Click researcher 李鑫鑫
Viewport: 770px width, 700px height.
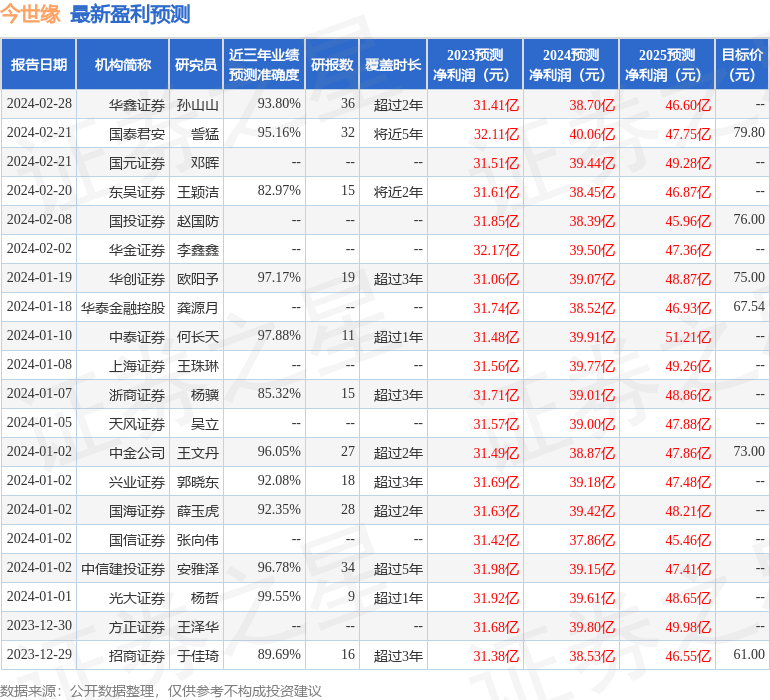198,250
